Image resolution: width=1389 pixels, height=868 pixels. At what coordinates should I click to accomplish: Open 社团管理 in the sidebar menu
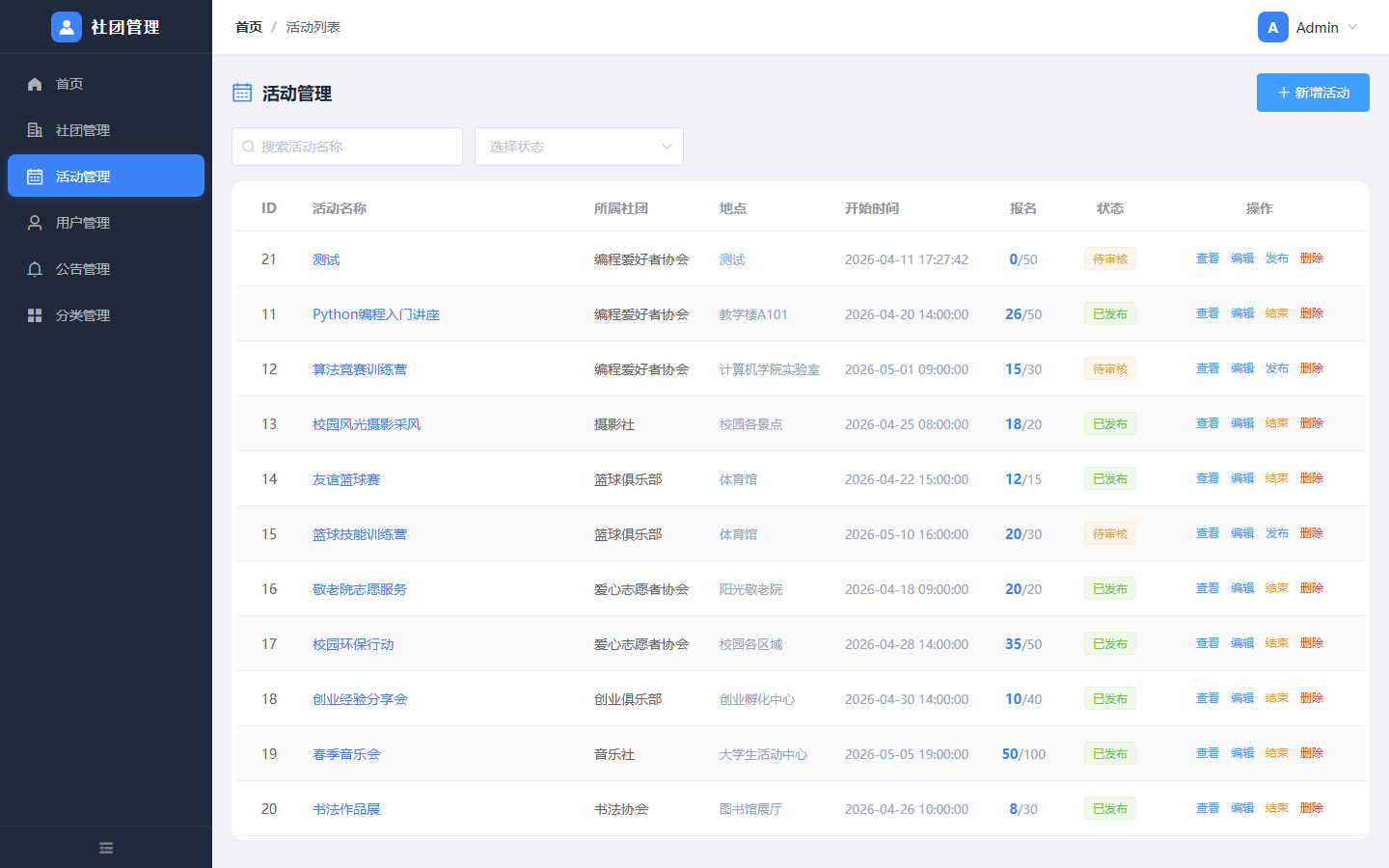tap(106, 130)
